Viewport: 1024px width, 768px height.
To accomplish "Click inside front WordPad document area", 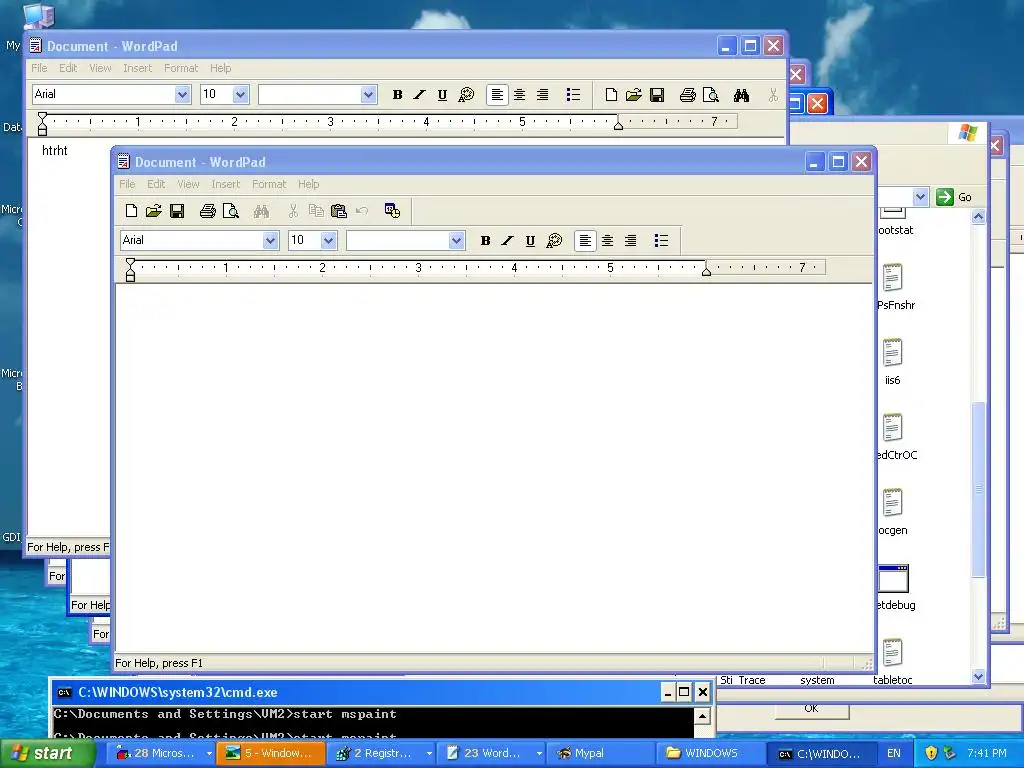I will [x=494, y=467].
